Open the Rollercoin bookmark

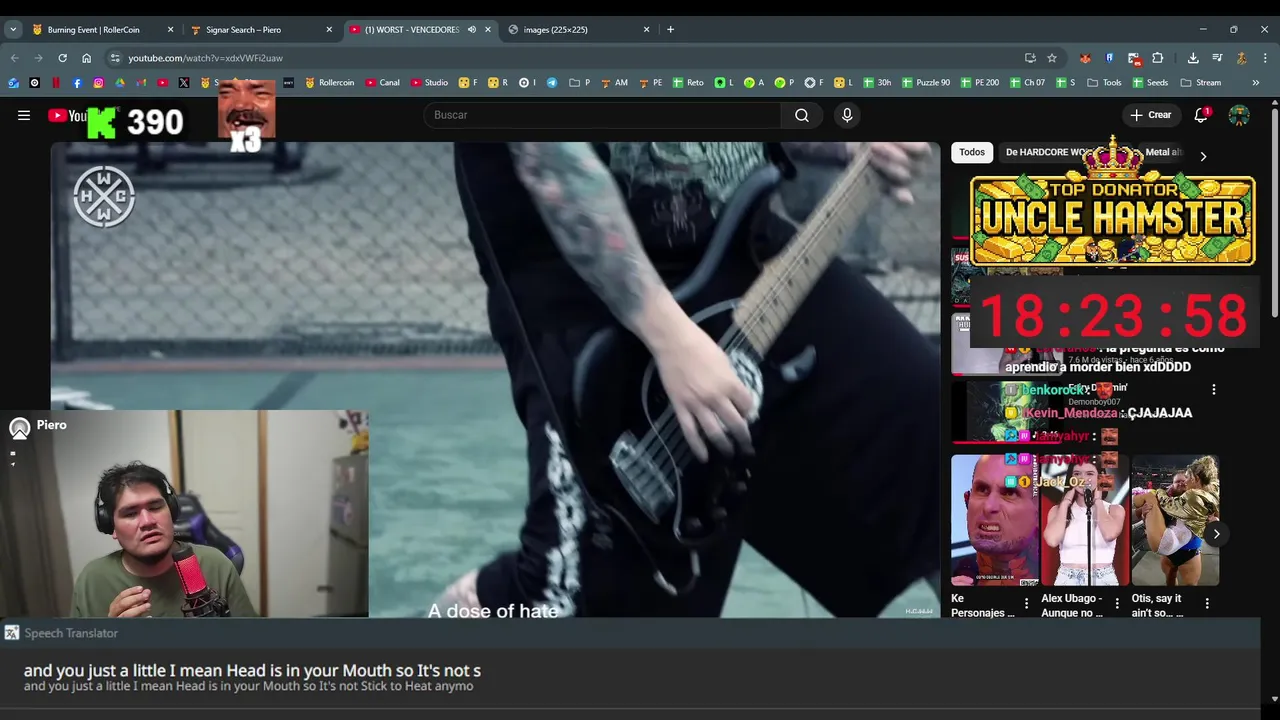(x=329, y=83)
